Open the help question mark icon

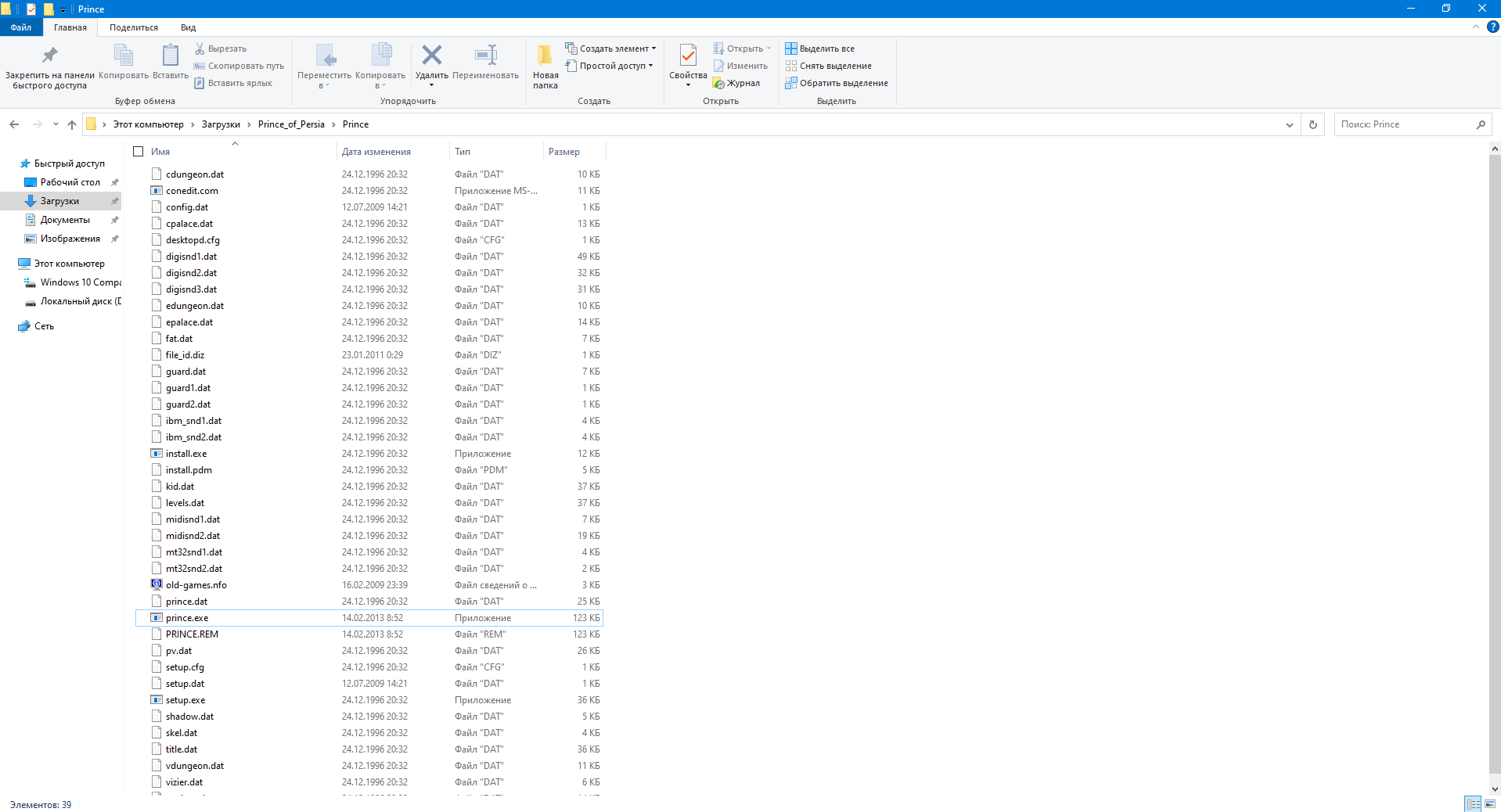click(1492, 27)
